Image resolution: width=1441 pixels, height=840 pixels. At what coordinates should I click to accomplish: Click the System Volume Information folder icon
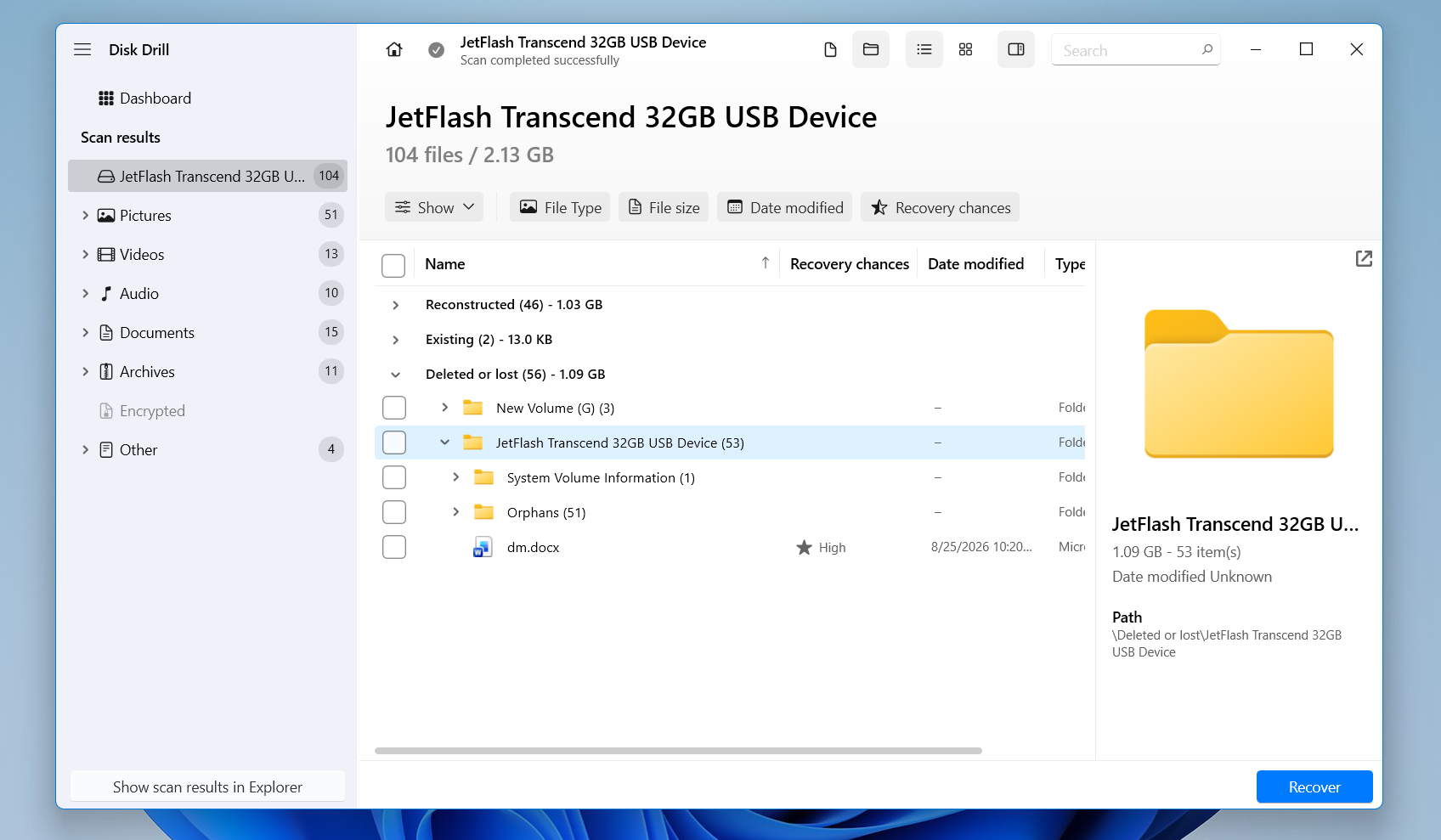click(483, 477)
